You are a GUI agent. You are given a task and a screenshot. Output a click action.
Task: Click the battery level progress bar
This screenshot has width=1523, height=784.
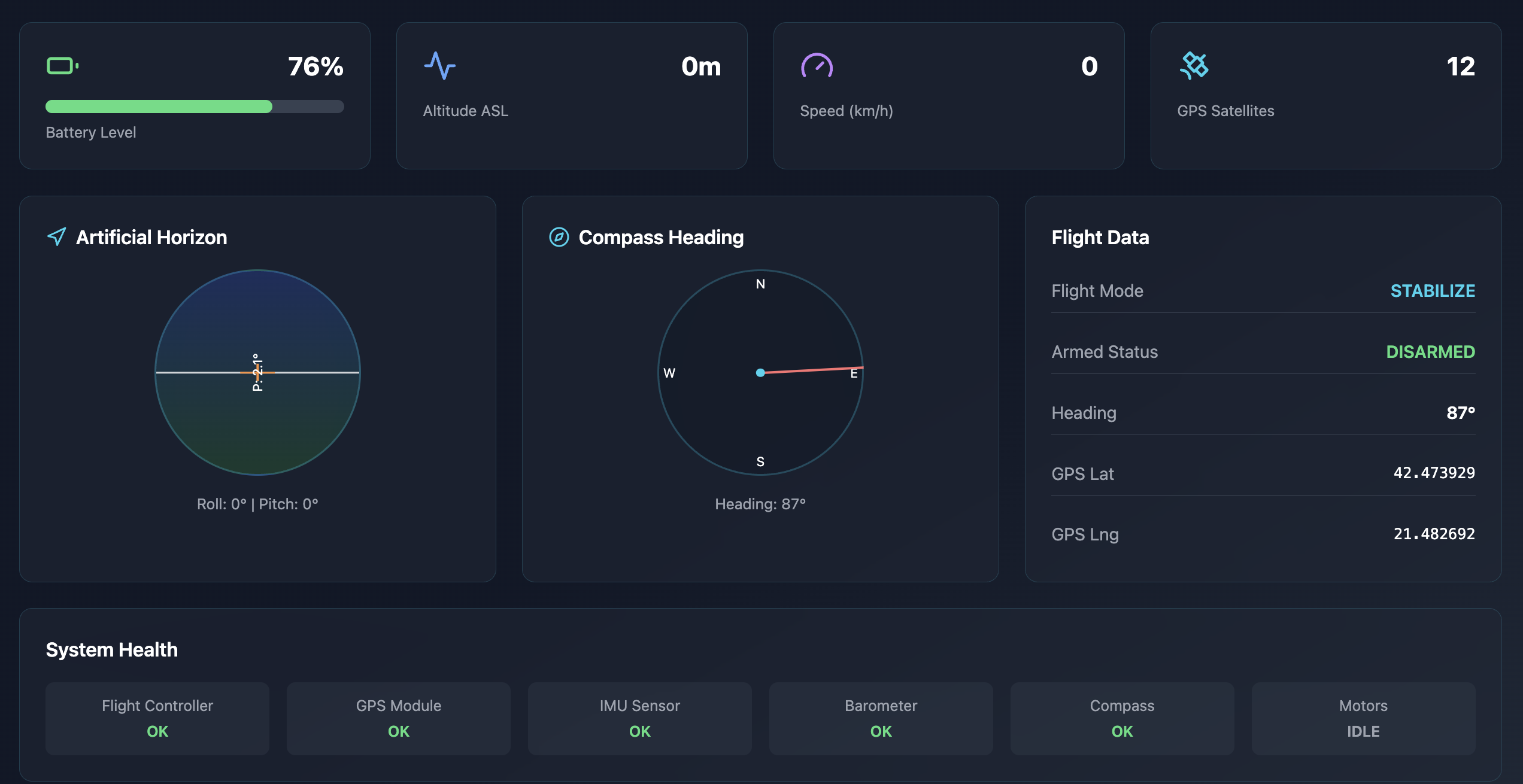click(x=195, y=107)
